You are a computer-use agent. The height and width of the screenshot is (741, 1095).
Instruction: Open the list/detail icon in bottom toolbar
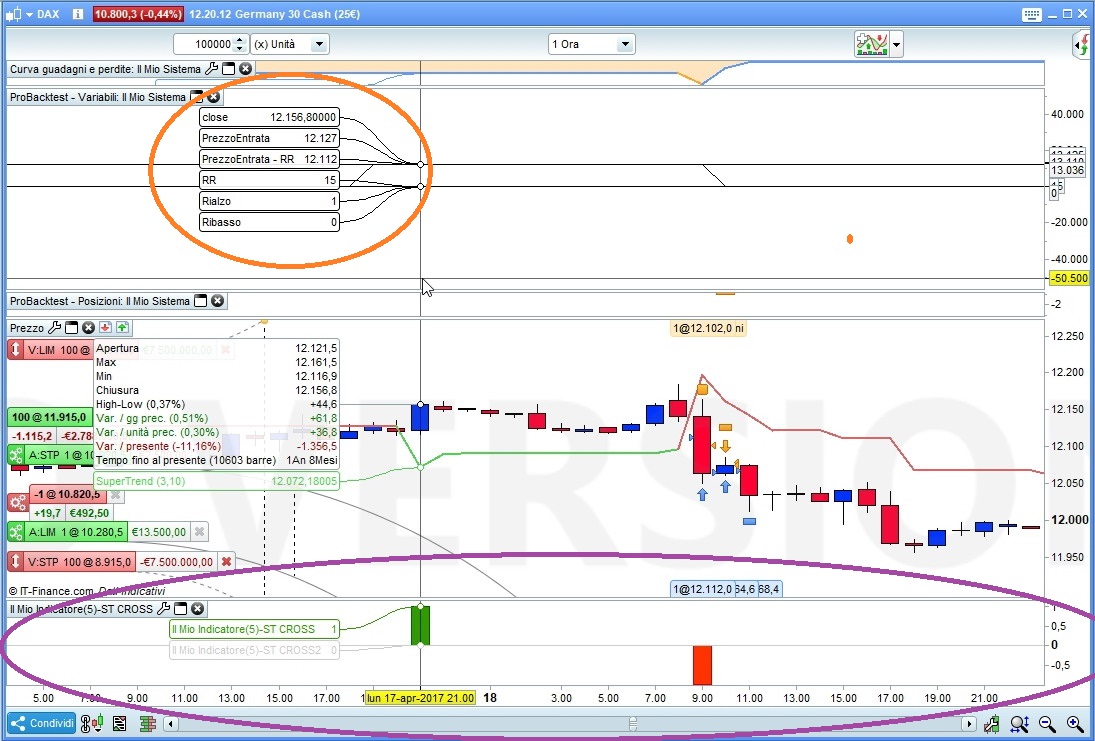119,724
